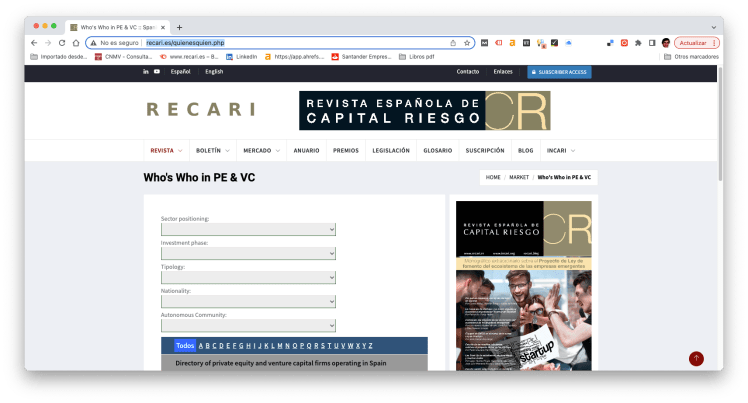Switch the site language to English
Image resolution: width=748 pixels, height=403 pixels.
pos(214,72)
